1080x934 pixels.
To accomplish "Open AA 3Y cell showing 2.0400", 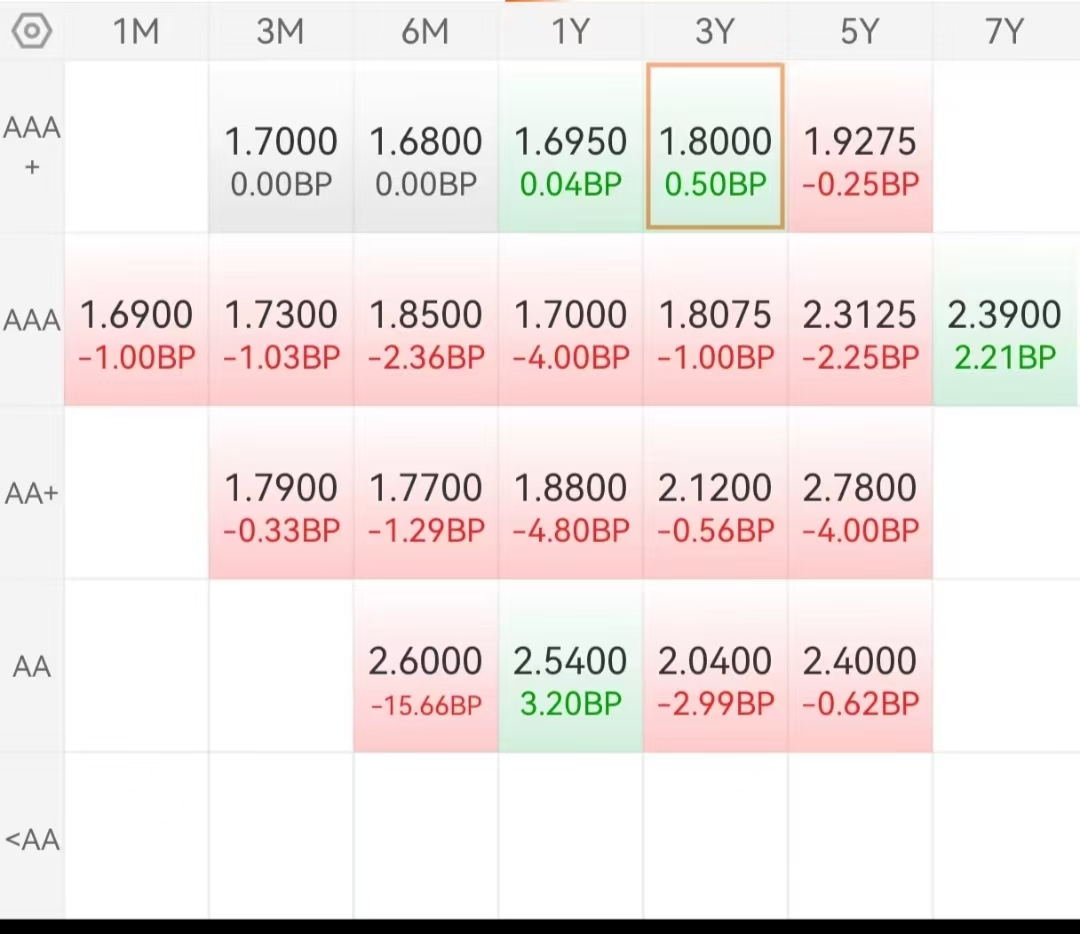I will pos(715,666).
